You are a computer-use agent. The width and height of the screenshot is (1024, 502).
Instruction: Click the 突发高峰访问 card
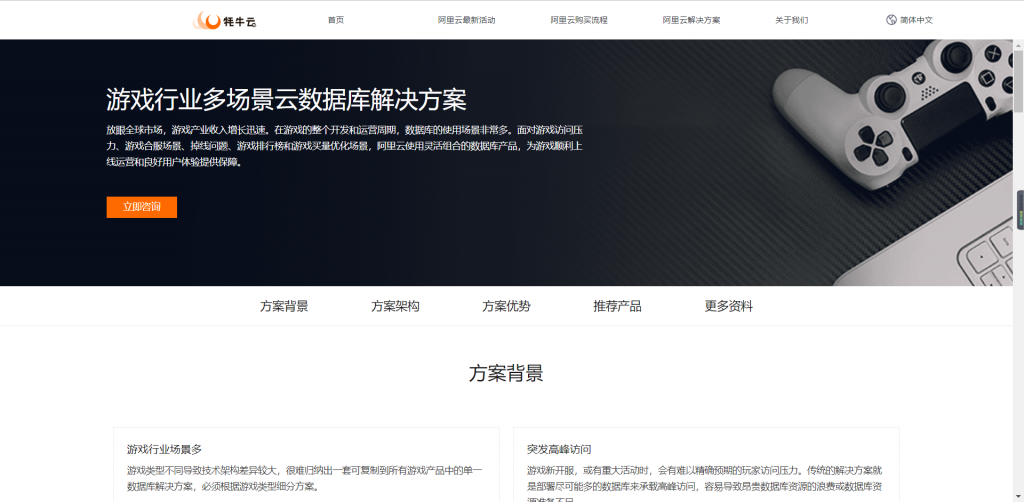point(706,466)
